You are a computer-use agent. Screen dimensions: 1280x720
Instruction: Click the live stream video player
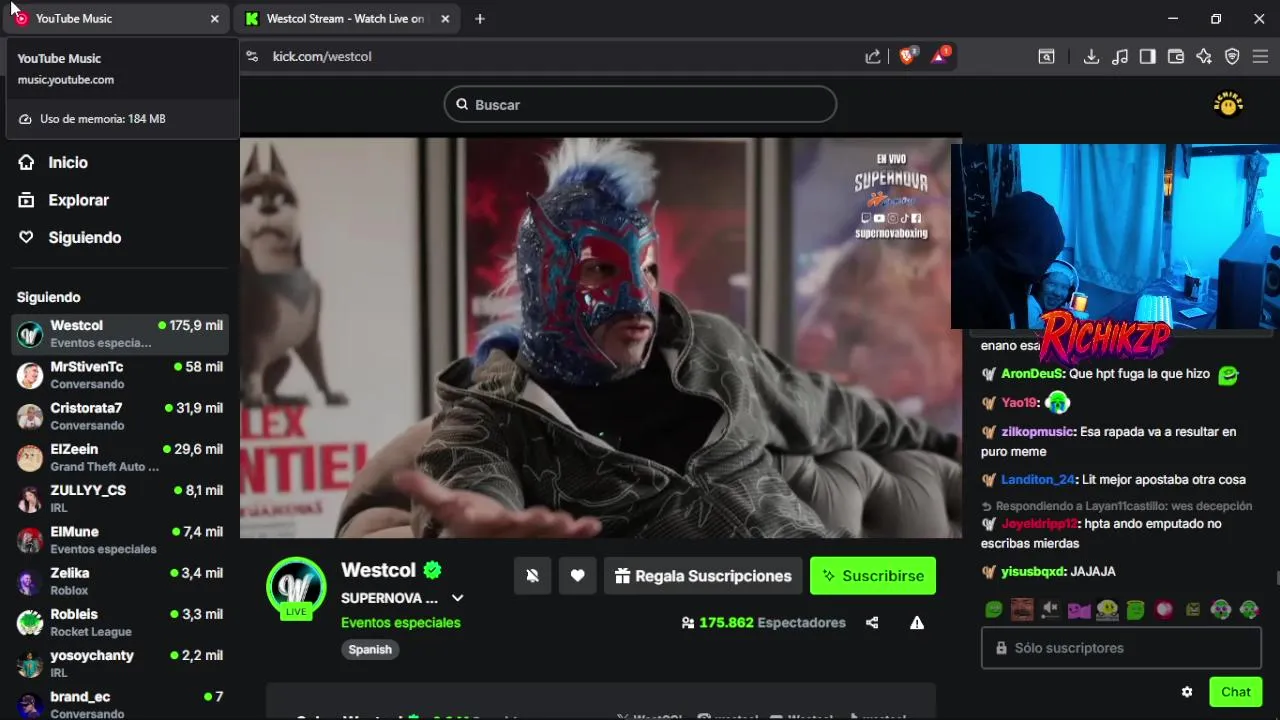tap(600, 337)
